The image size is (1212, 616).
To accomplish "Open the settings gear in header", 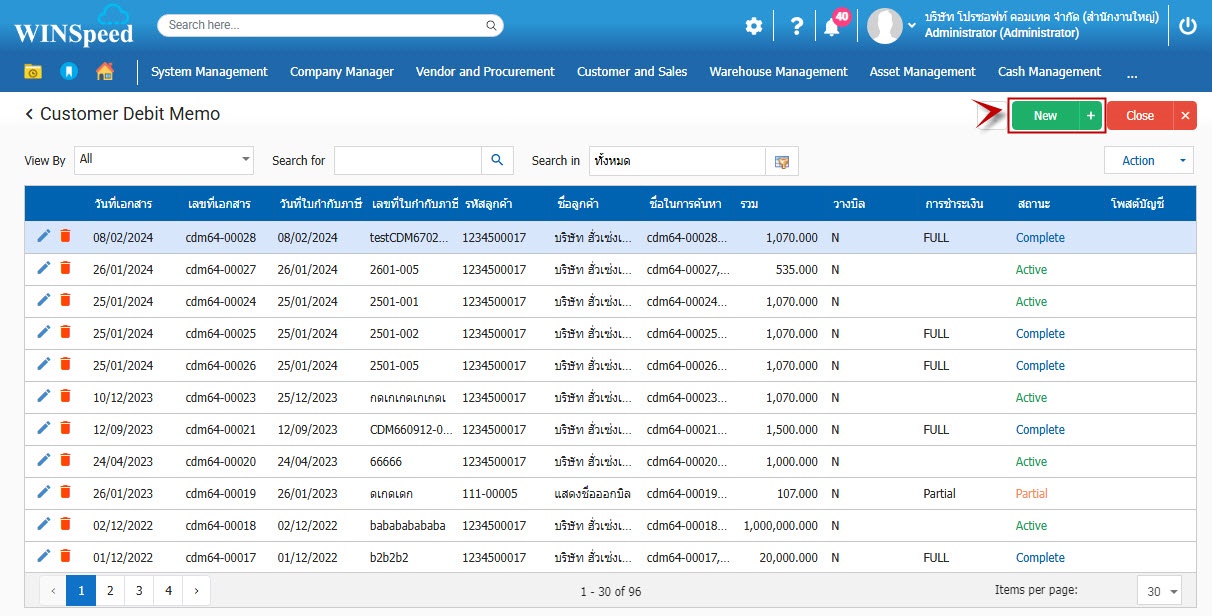I will click(754, 26).
